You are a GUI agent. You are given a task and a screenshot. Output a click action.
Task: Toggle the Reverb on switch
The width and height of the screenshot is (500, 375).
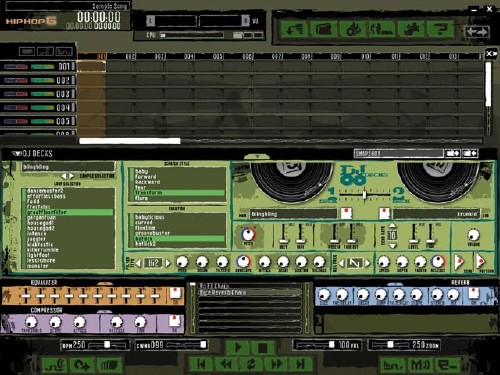point(474,293)
